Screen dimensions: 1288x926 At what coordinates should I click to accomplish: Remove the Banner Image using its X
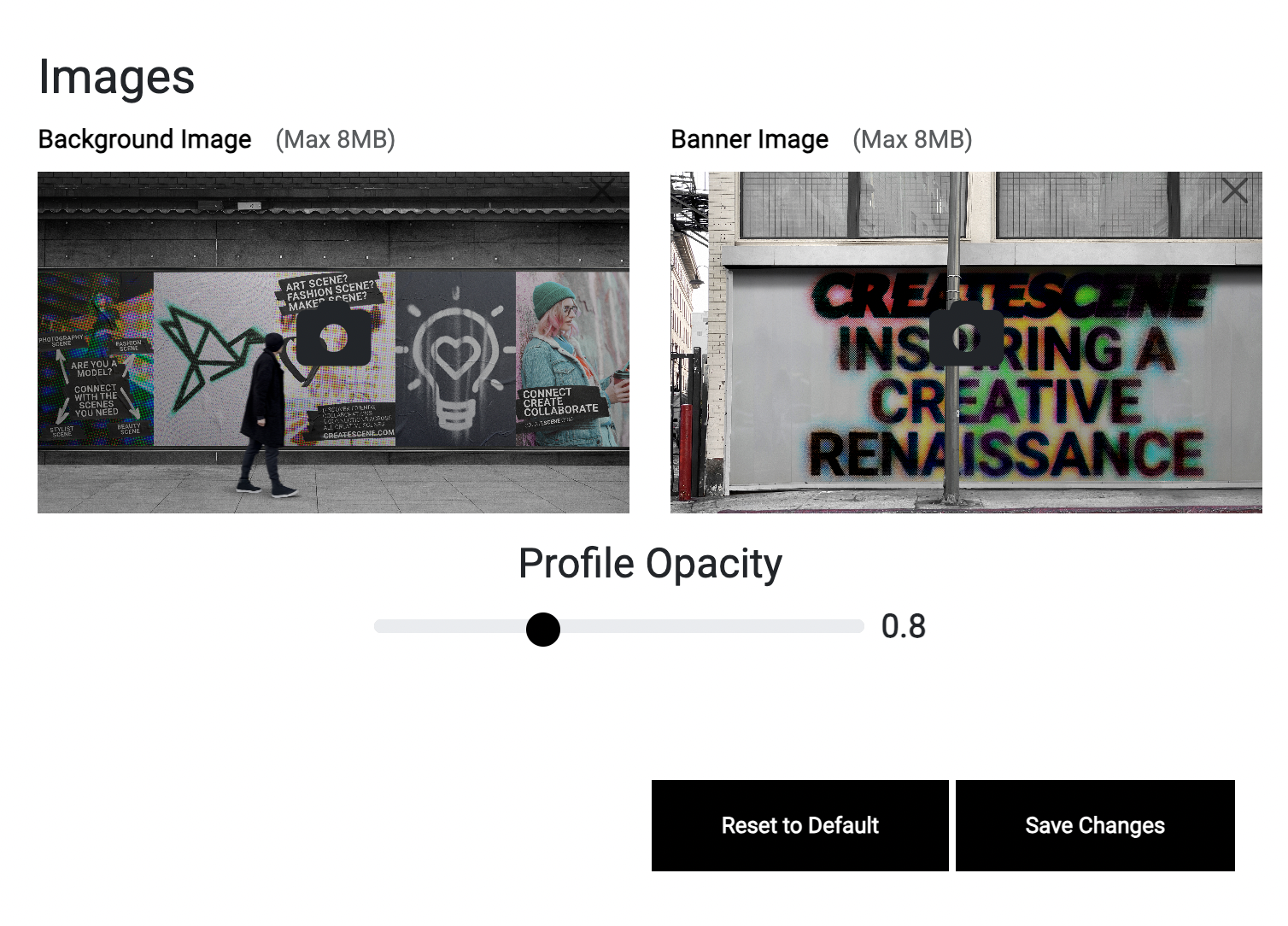[1234, 190]
